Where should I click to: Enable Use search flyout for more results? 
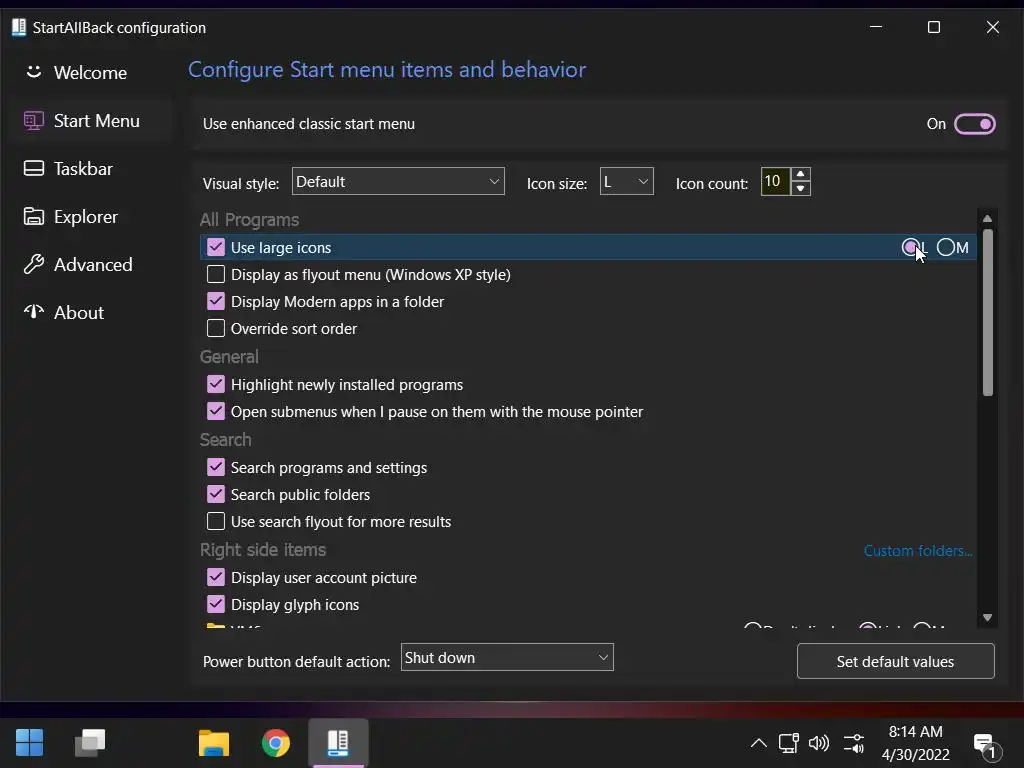216,521
